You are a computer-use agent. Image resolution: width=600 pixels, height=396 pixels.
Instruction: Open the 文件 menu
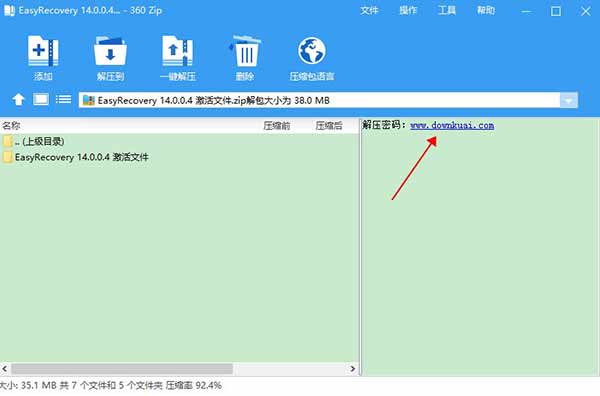coord(369,10)
